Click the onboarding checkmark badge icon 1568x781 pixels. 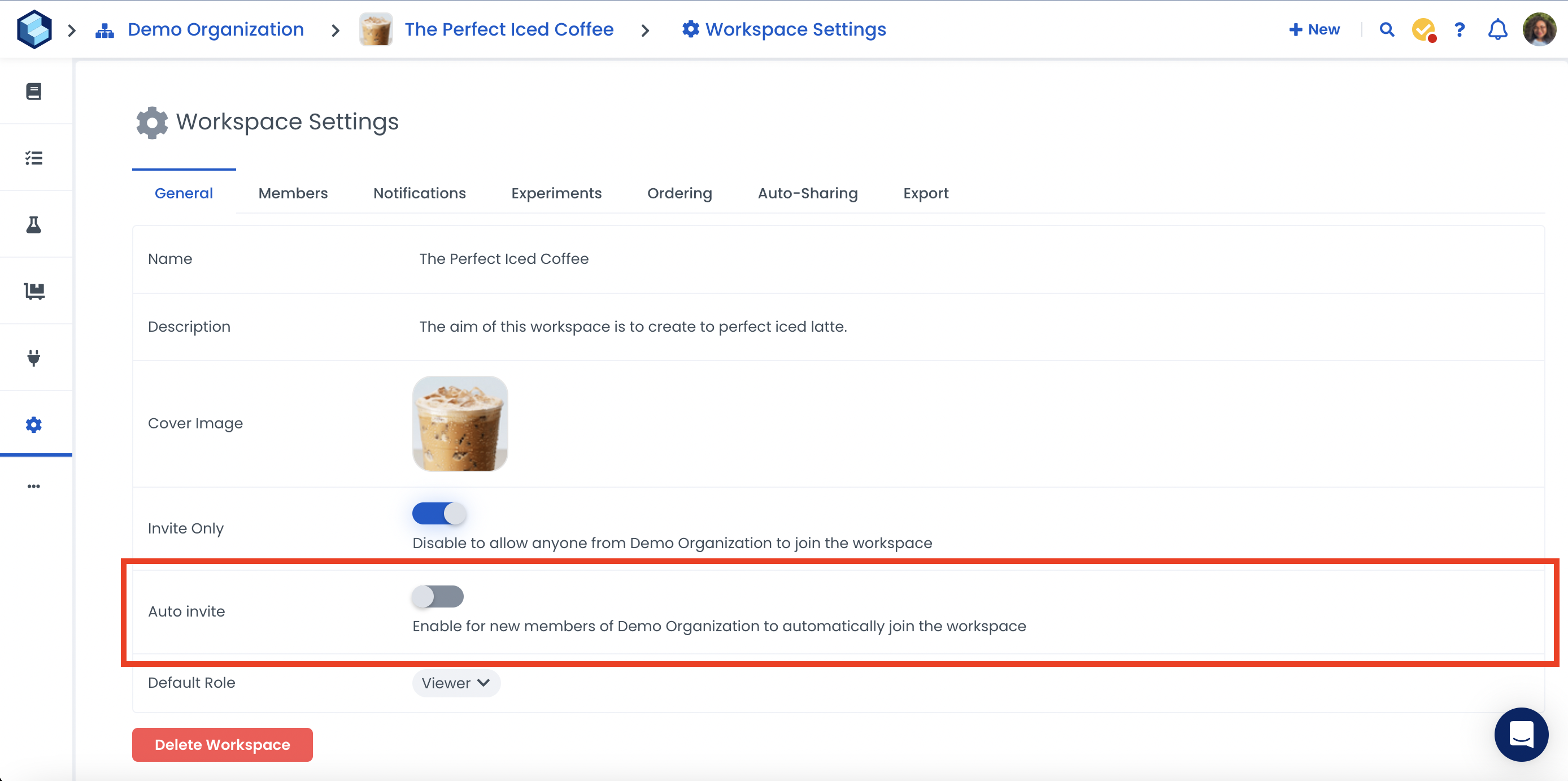1423,29
